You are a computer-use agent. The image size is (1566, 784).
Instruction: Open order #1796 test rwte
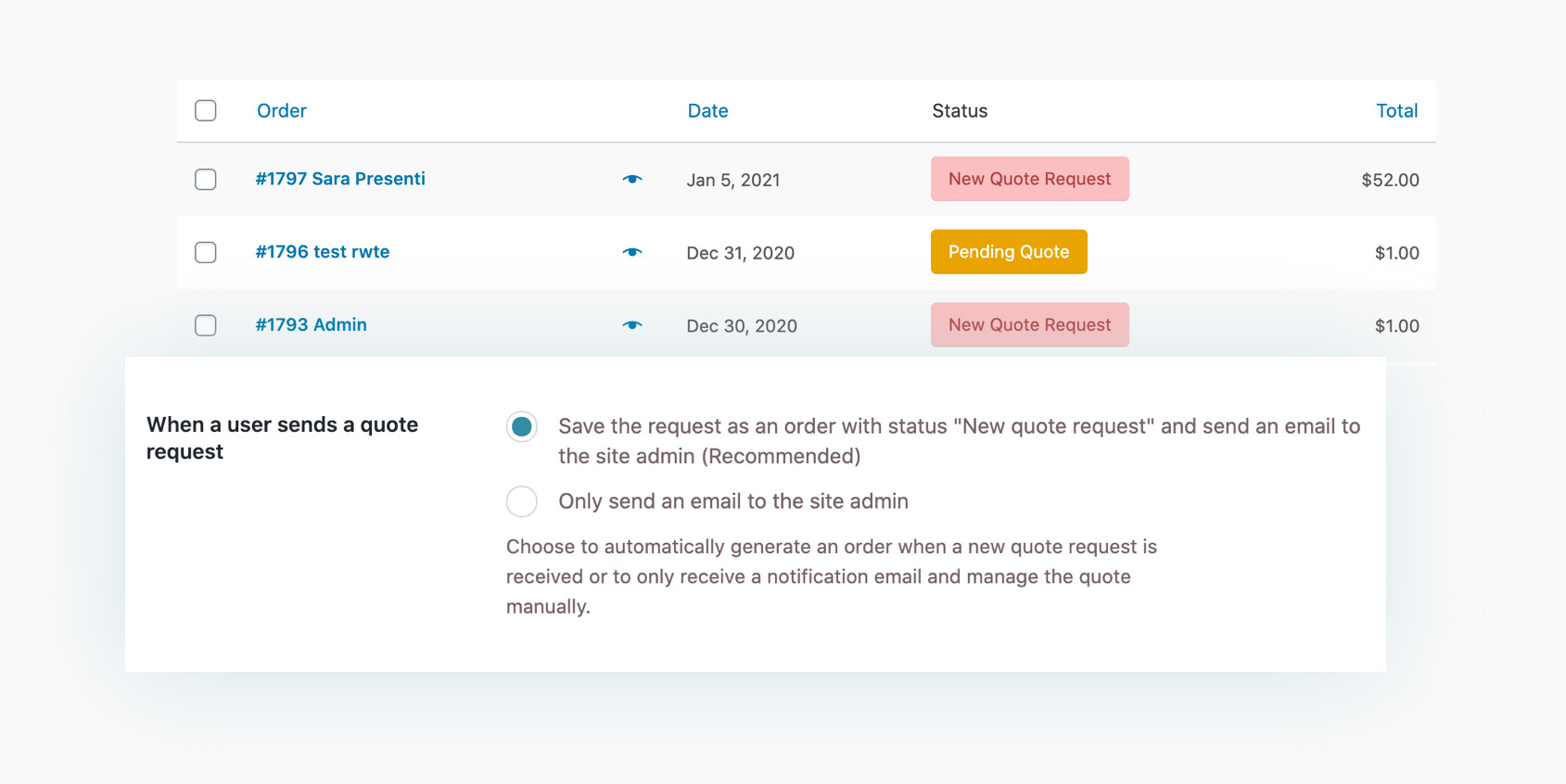323,252
